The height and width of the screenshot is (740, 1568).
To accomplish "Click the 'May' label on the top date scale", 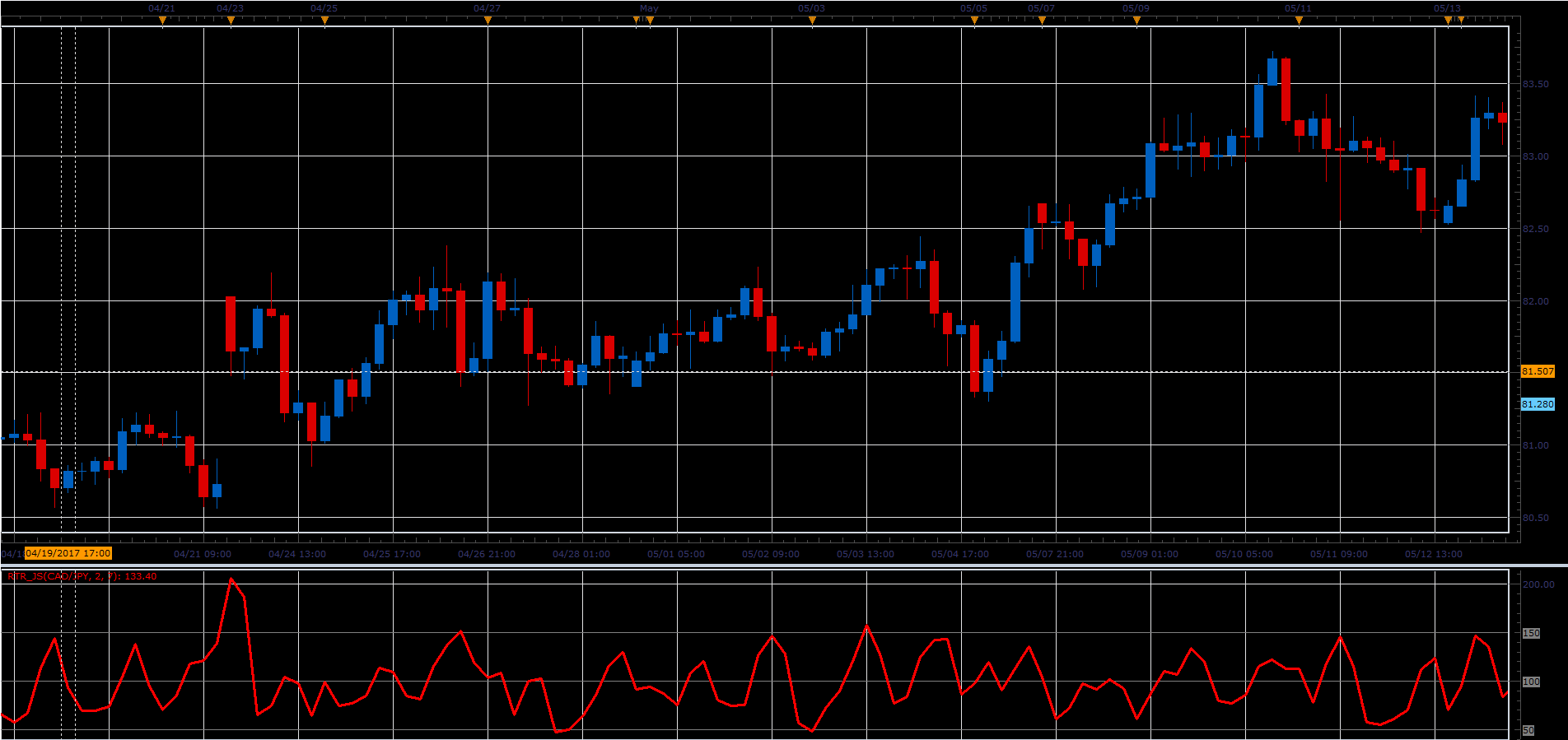I will [649, 8].
